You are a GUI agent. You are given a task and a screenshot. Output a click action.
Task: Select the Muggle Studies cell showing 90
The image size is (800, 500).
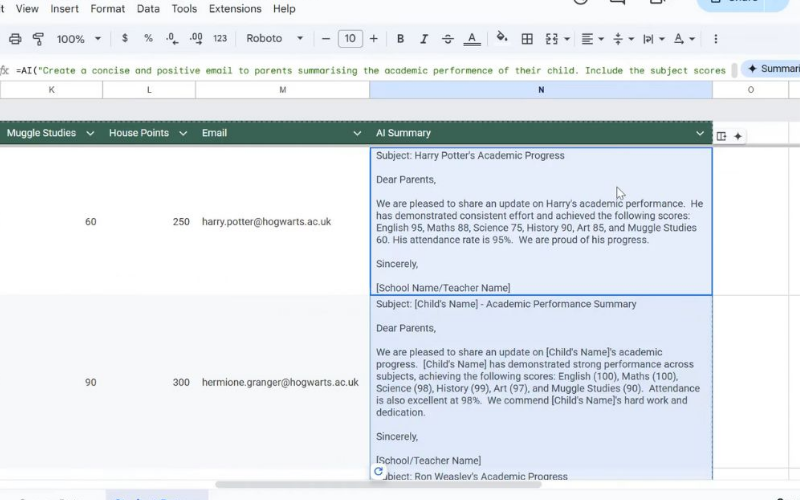coord(51,382)
